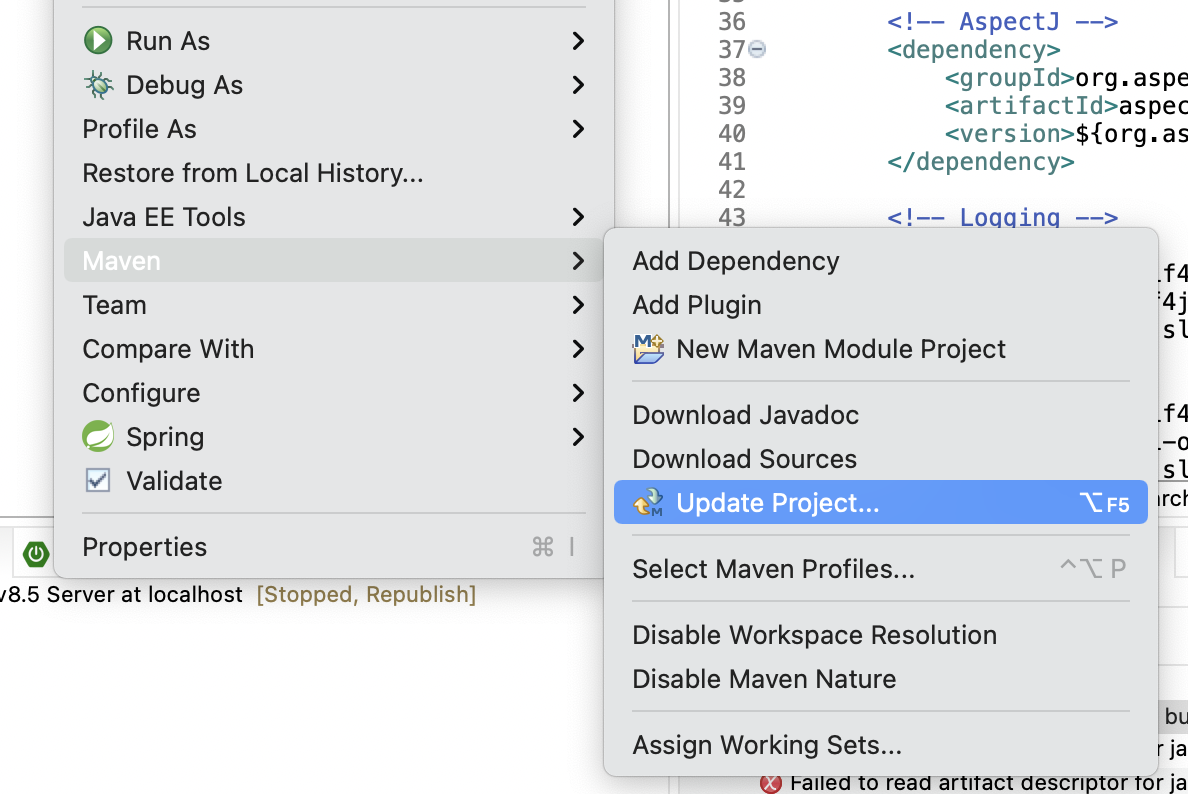1188x794 pixels.
Task: Choose Assign Working Sets...
Action: tap(880, 746)
